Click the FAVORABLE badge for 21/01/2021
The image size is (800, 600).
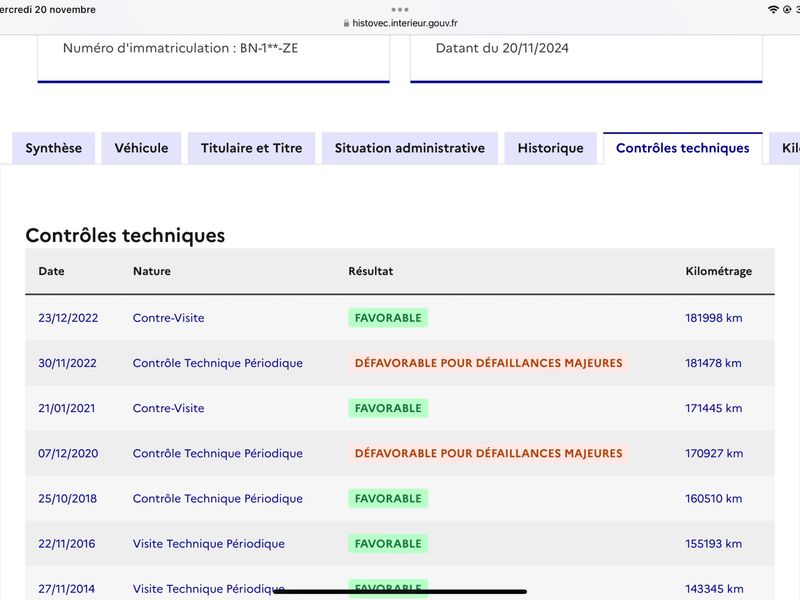pos(388,408)
